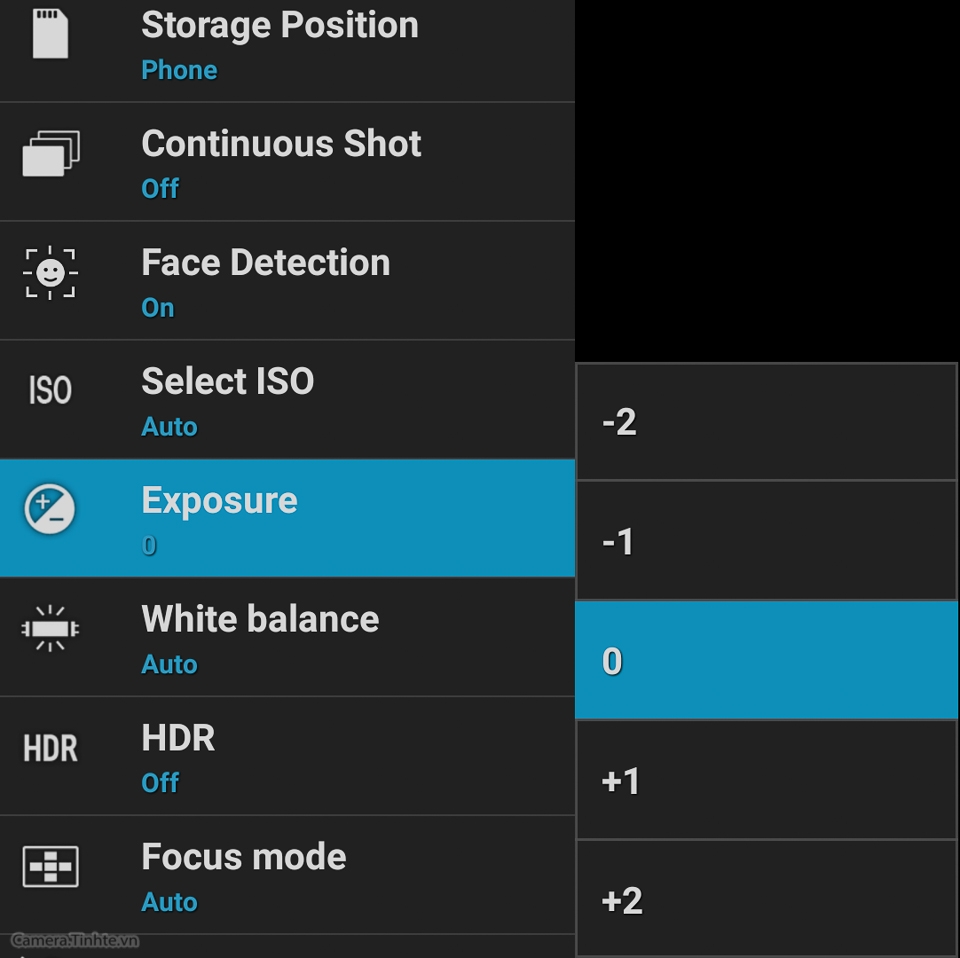Set exposure to +1
The width and height of the screenshot is (960, 958).
tap(767, 780)
